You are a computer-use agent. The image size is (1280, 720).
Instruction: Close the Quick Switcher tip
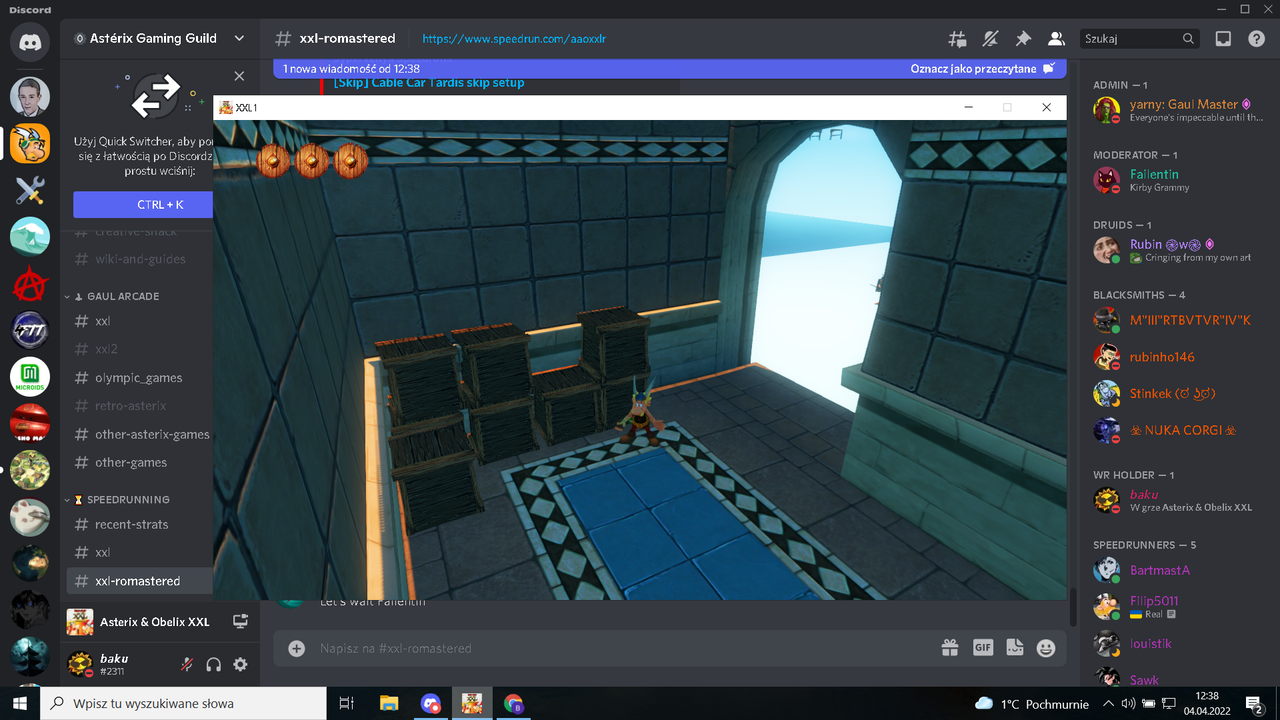tap(239, 76)
